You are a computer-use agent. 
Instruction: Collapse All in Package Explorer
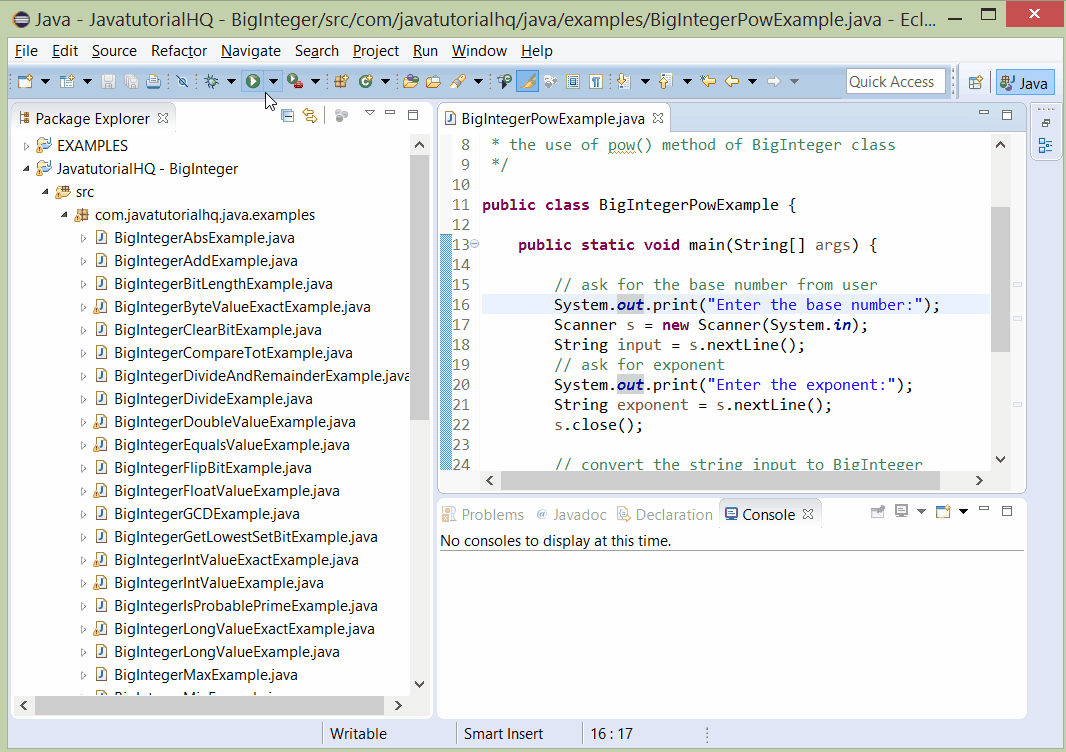(288, 115)
